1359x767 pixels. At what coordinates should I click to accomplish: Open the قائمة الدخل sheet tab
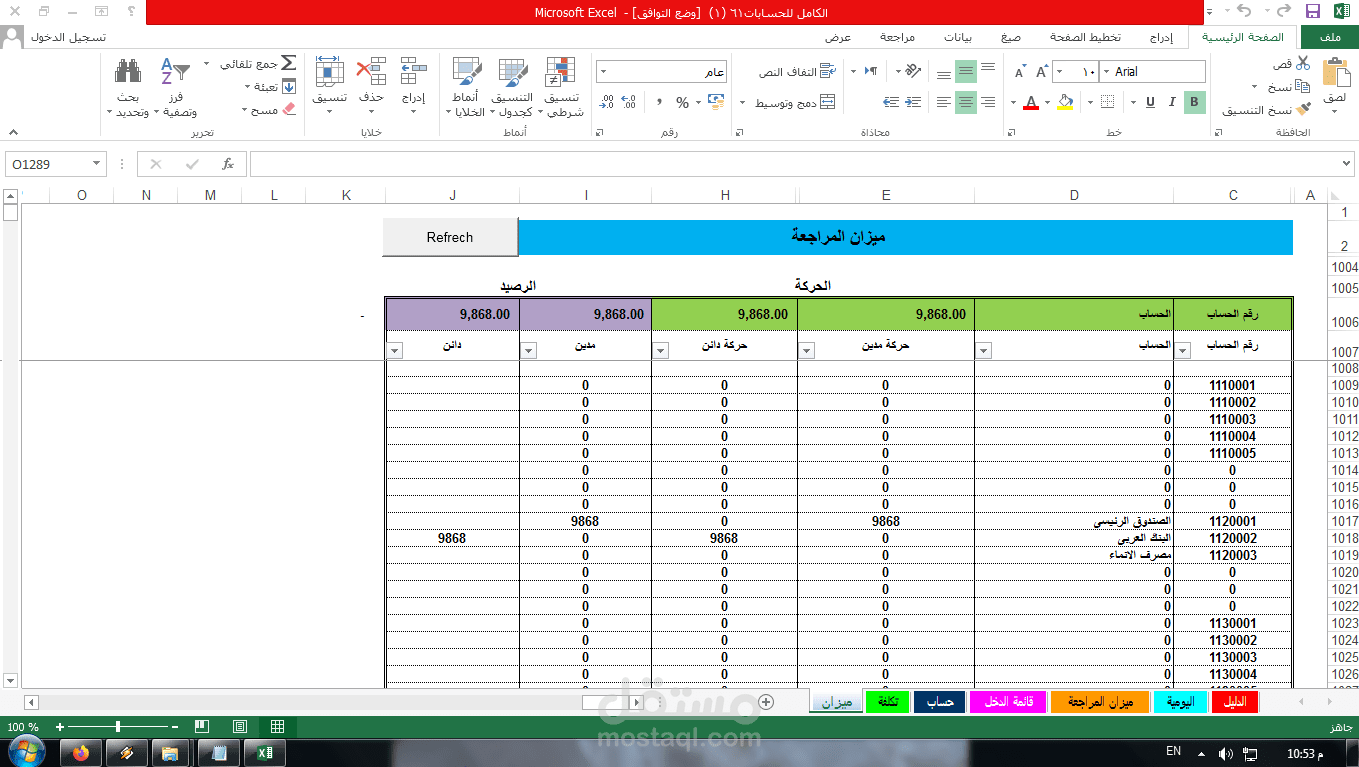[x=1009, y=702]
